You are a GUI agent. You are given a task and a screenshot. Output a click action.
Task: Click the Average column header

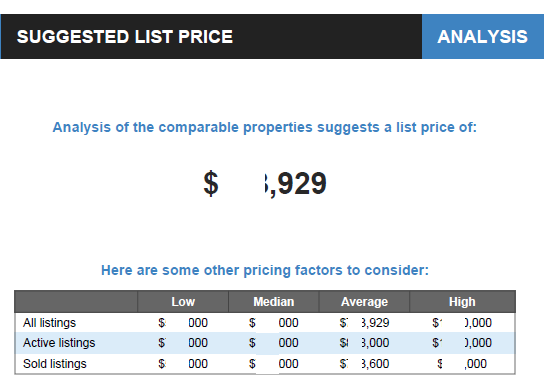(364, 302)
